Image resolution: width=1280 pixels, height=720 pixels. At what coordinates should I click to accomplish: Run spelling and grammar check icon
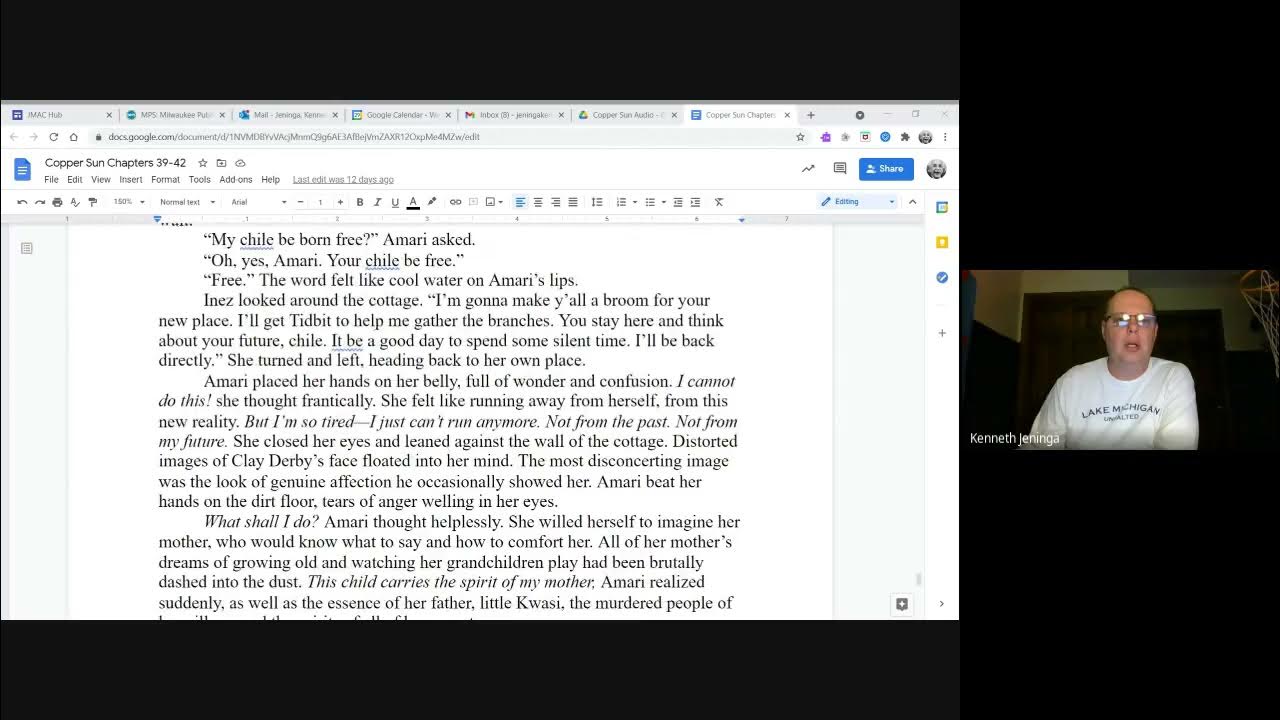point(75,202)
